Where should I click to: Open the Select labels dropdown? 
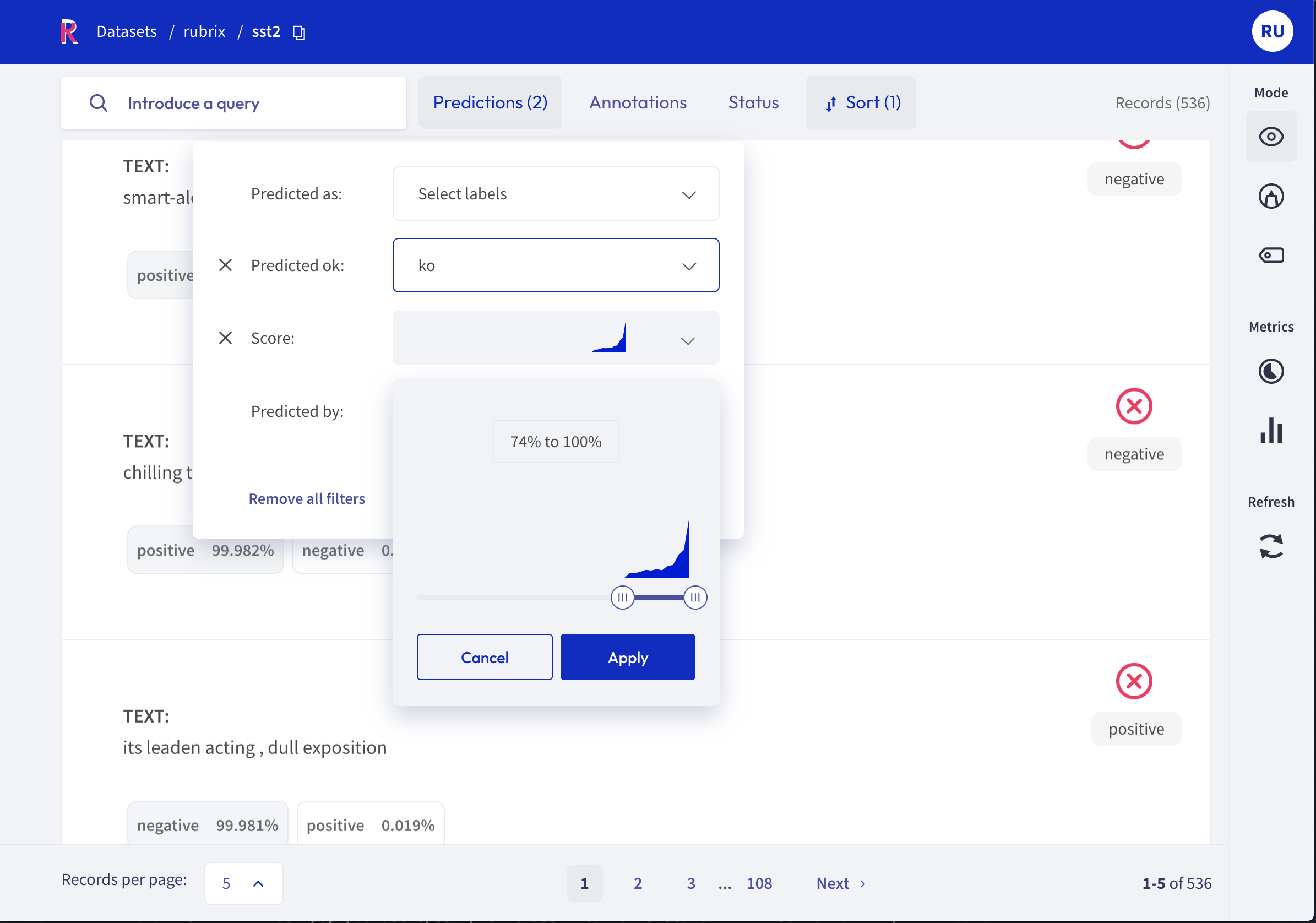[555, 194]
